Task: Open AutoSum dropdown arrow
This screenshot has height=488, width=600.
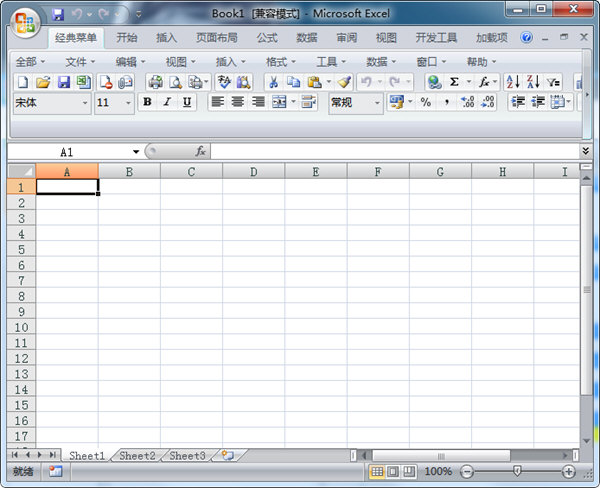Action: [469, 82]
